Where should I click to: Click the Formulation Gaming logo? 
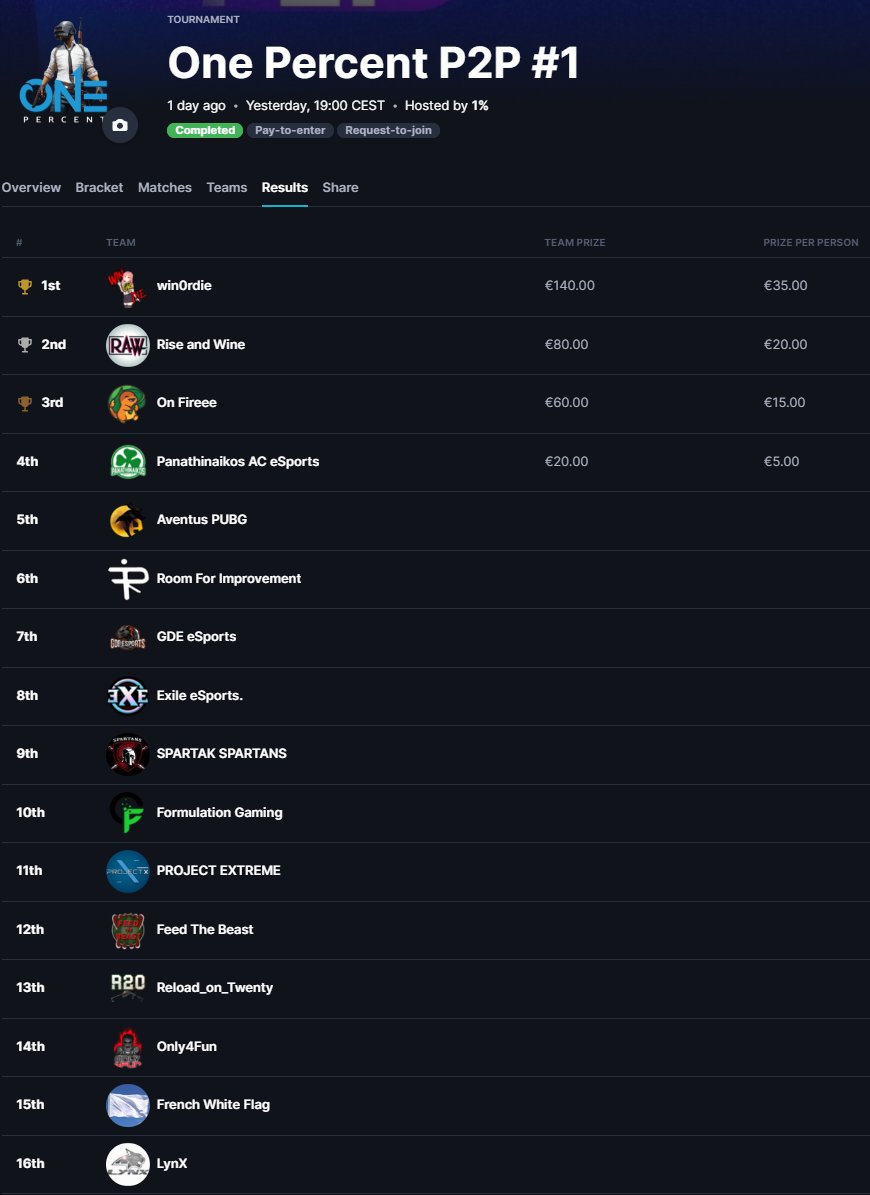pos(127,813)
